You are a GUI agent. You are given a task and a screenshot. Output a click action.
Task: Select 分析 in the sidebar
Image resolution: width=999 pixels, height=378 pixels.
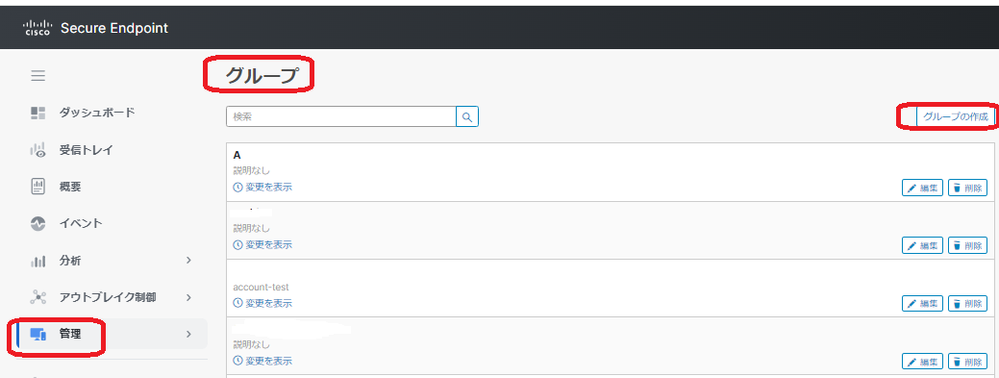pos(70,261)
